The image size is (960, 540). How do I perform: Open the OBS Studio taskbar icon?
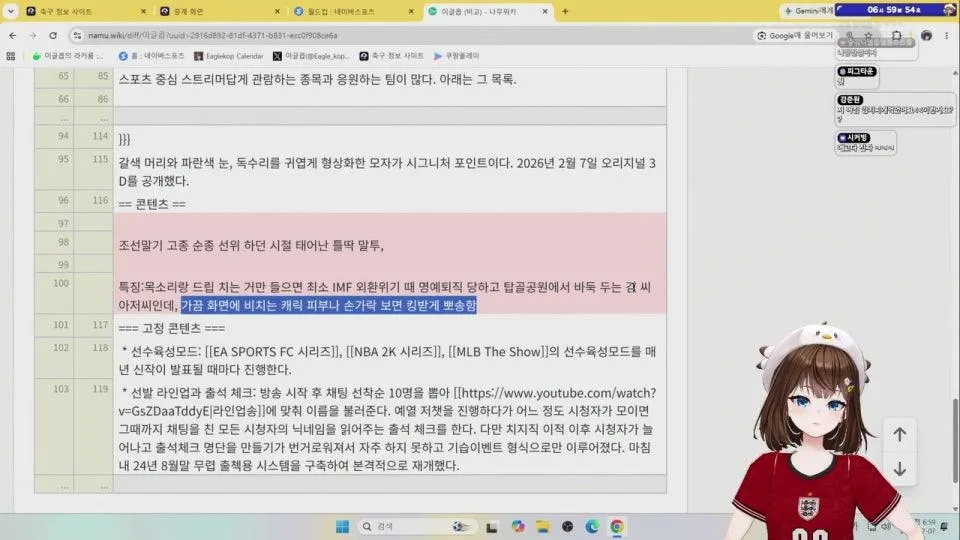[x=568, y=527]
